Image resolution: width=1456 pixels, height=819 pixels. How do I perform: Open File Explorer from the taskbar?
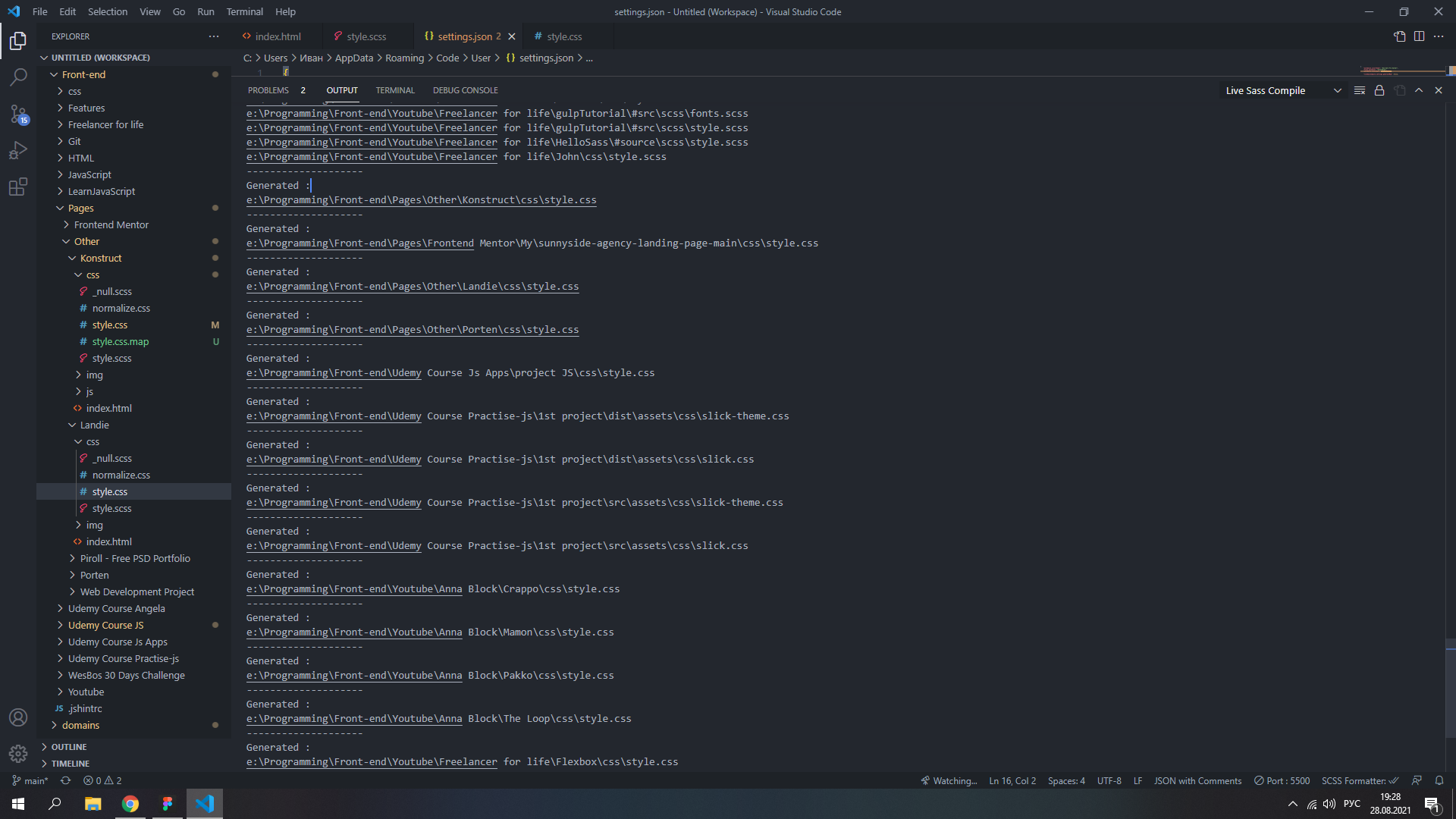pos(93,804)
